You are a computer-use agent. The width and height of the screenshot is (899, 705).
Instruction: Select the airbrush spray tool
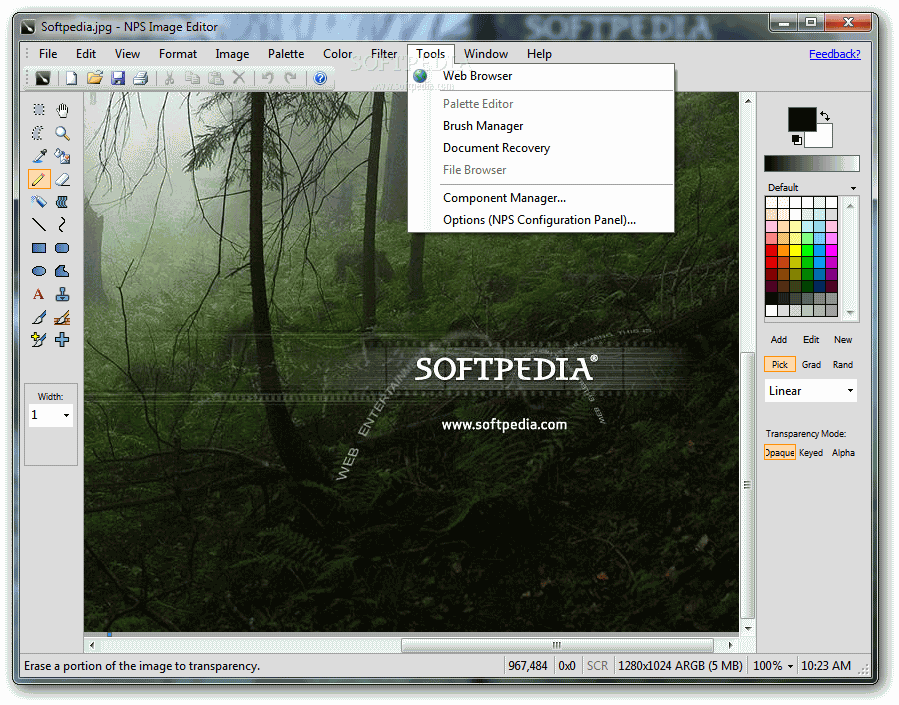coord(39,202)
